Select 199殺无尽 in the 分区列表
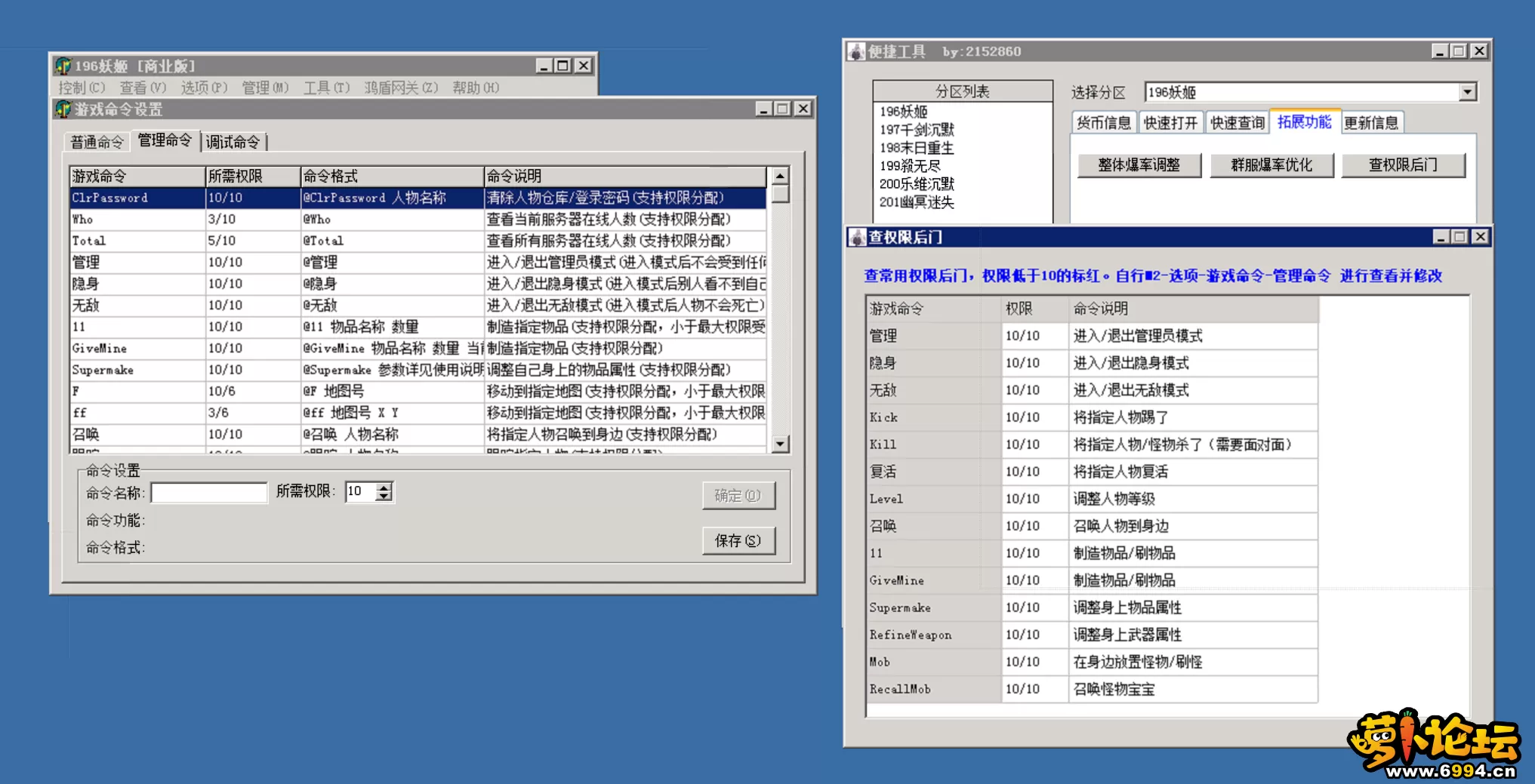 click(963, 166)
